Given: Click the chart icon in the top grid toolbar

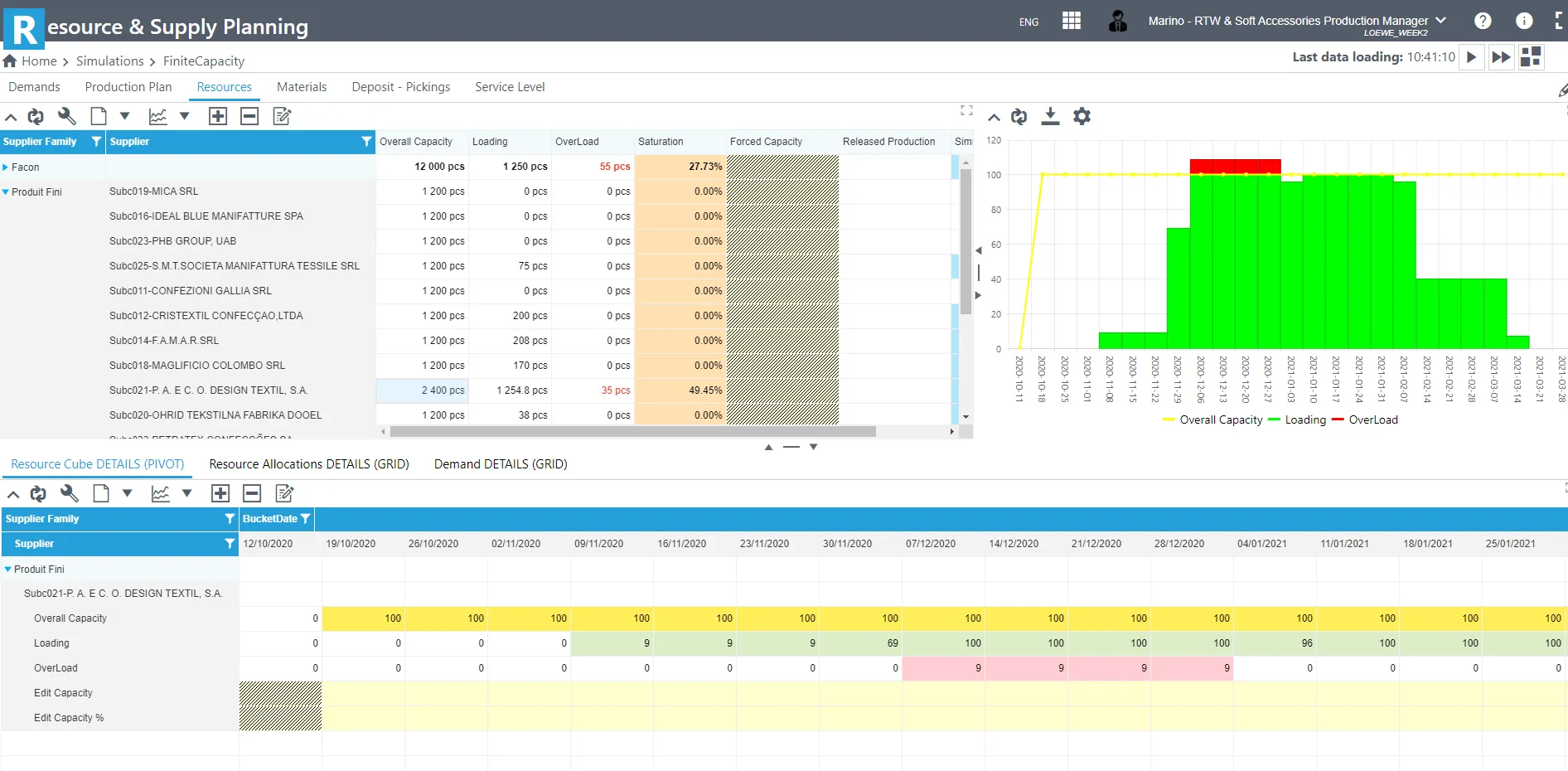Looking at the screenshot, I should point(157,116).
